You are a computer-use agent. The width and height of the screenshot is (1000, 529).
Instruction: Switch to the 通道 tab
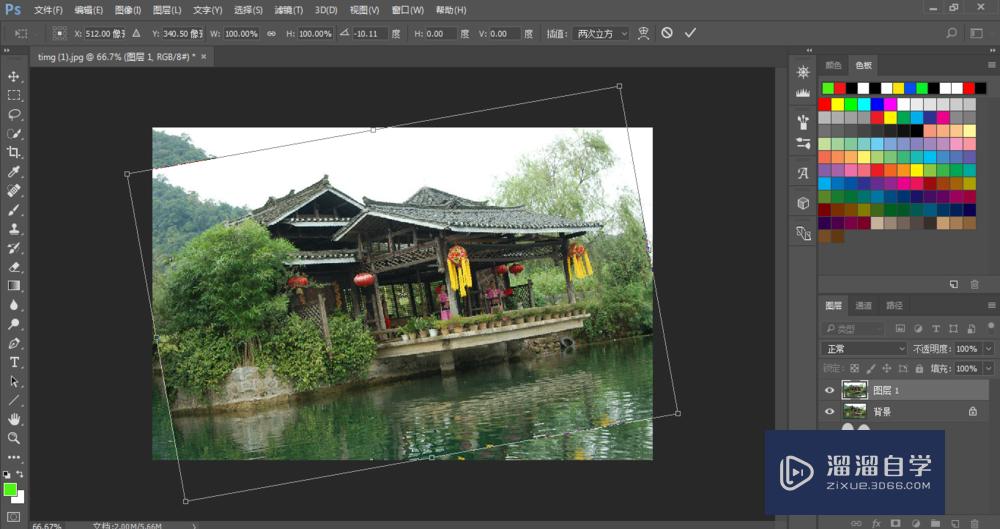coord(864,306)
